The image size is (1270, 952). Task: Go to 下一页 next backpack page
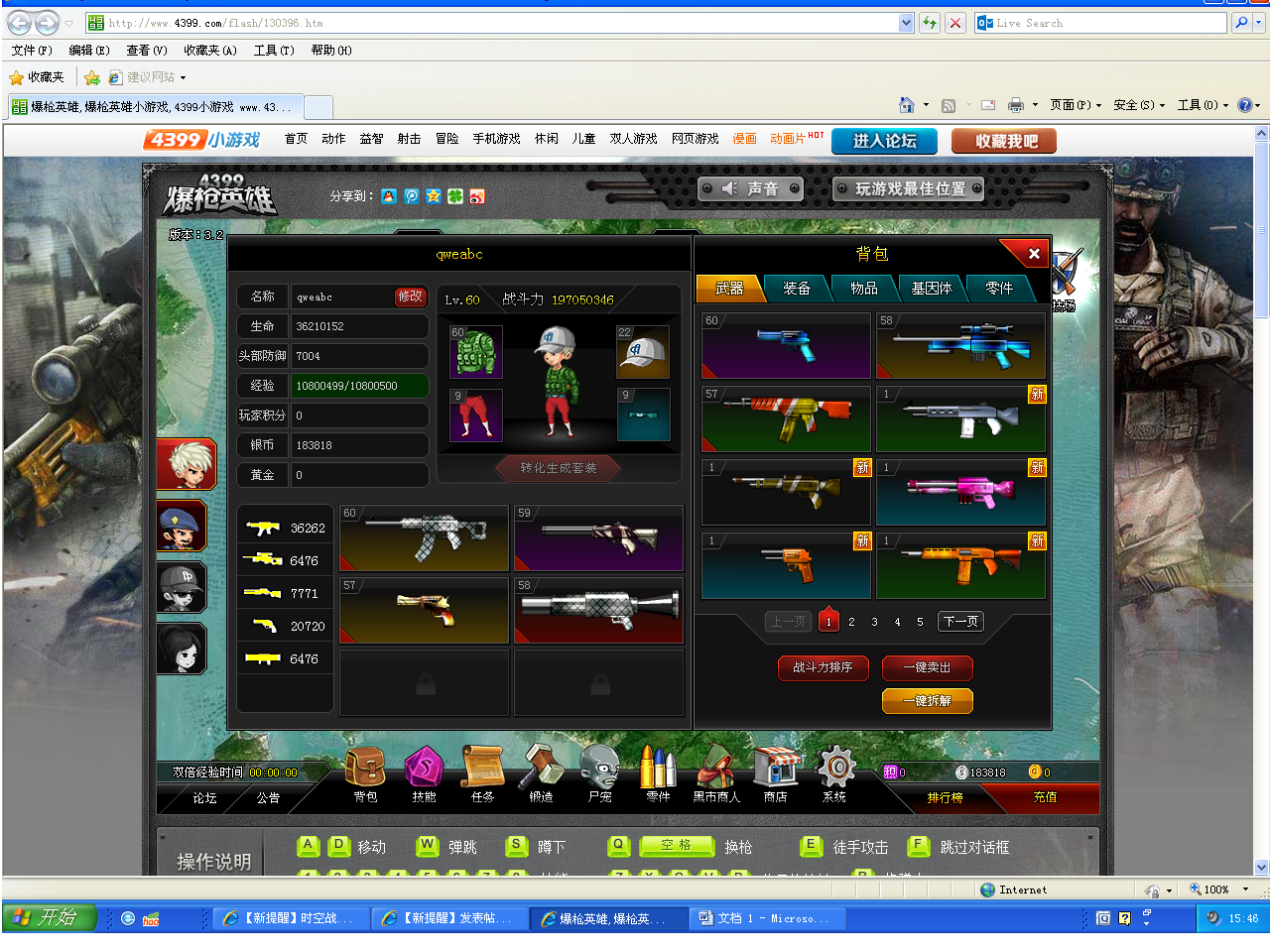960,622
